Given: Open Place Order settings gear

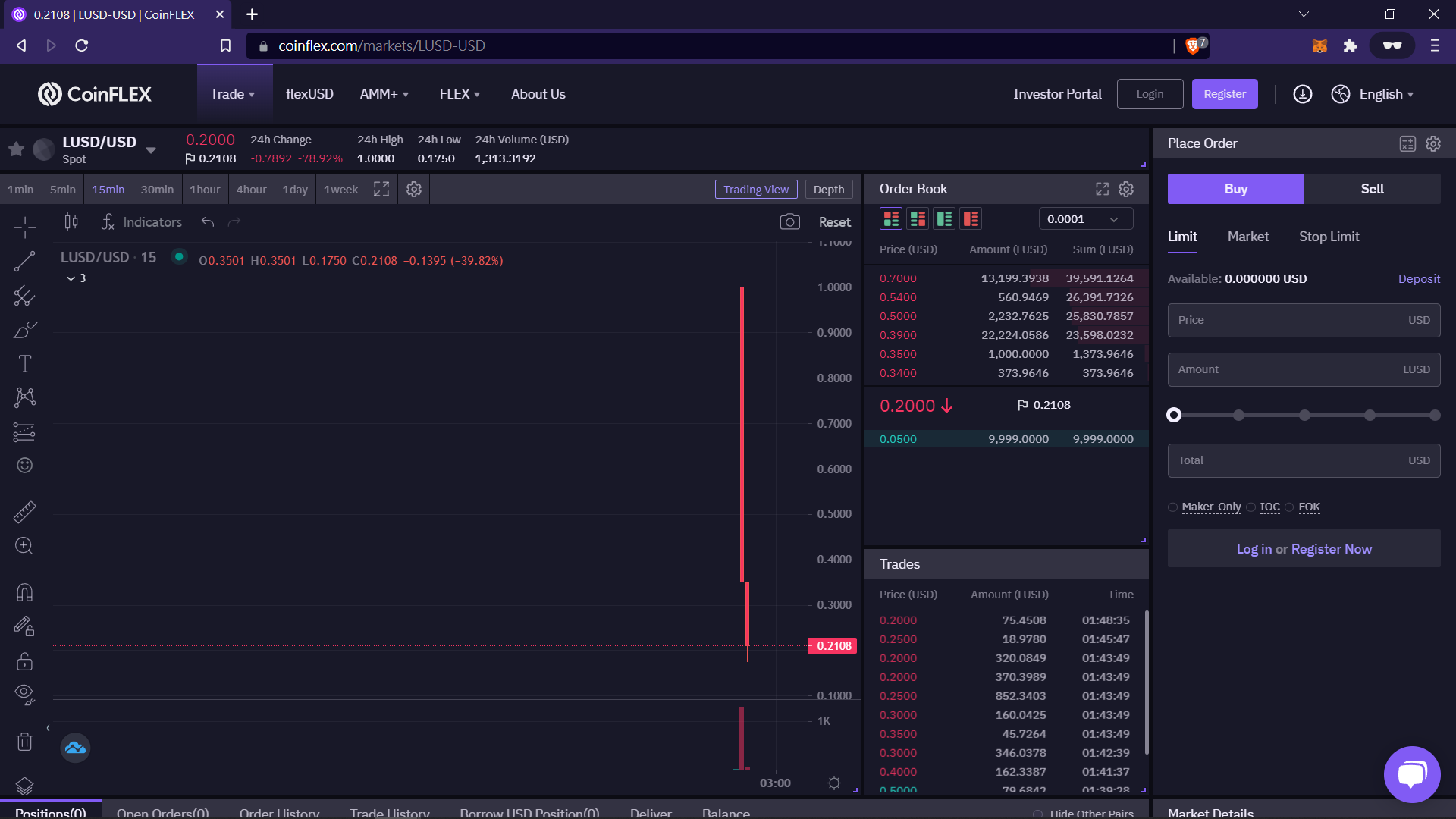Looking at the screenshot, I should pos(1433,143).
